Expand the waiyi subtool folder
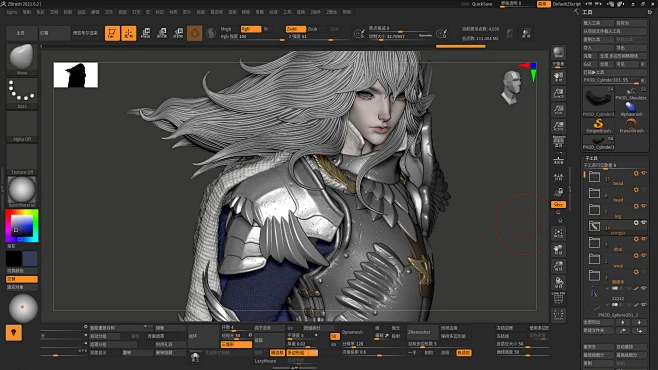The width and height of the screenshot is (658, 370). pos(594,259)
